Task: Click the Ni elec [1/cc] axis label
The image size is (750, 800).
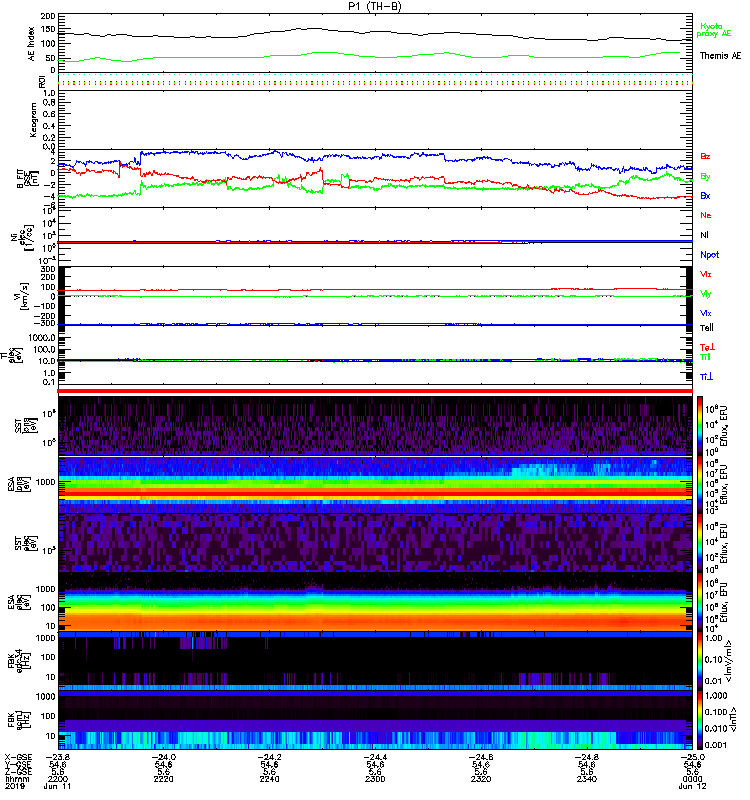Action: 23,237
